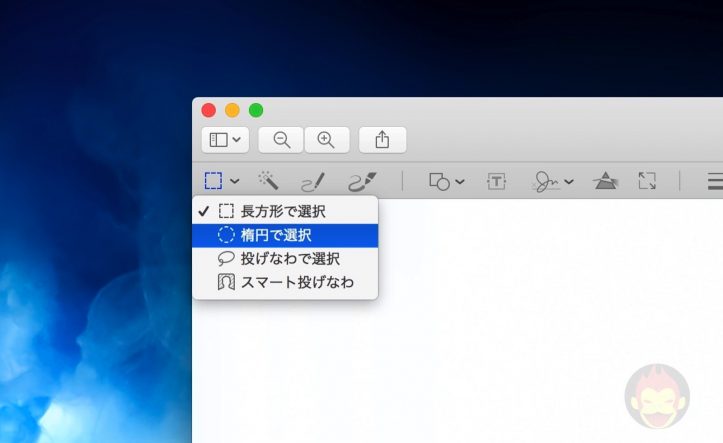Open the Adjust Size tool
The width and height of the screenshot is (723, 443).
tap(647, 181)
